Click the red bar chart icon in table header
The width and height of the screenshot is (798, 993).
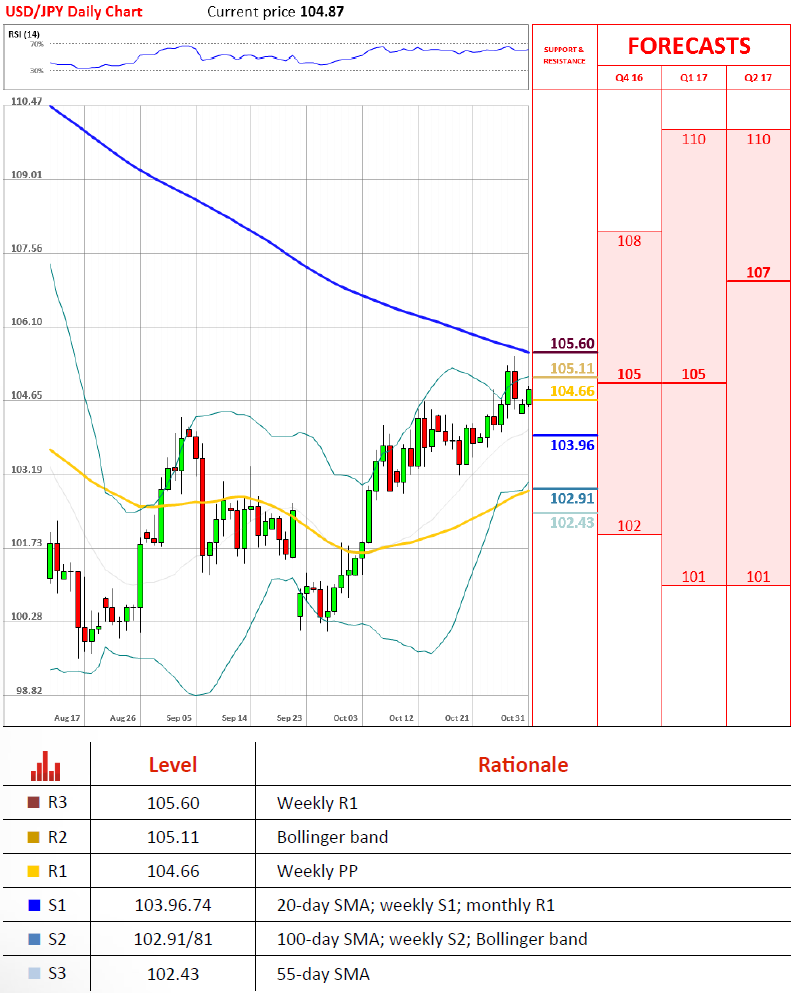(46, 766)
